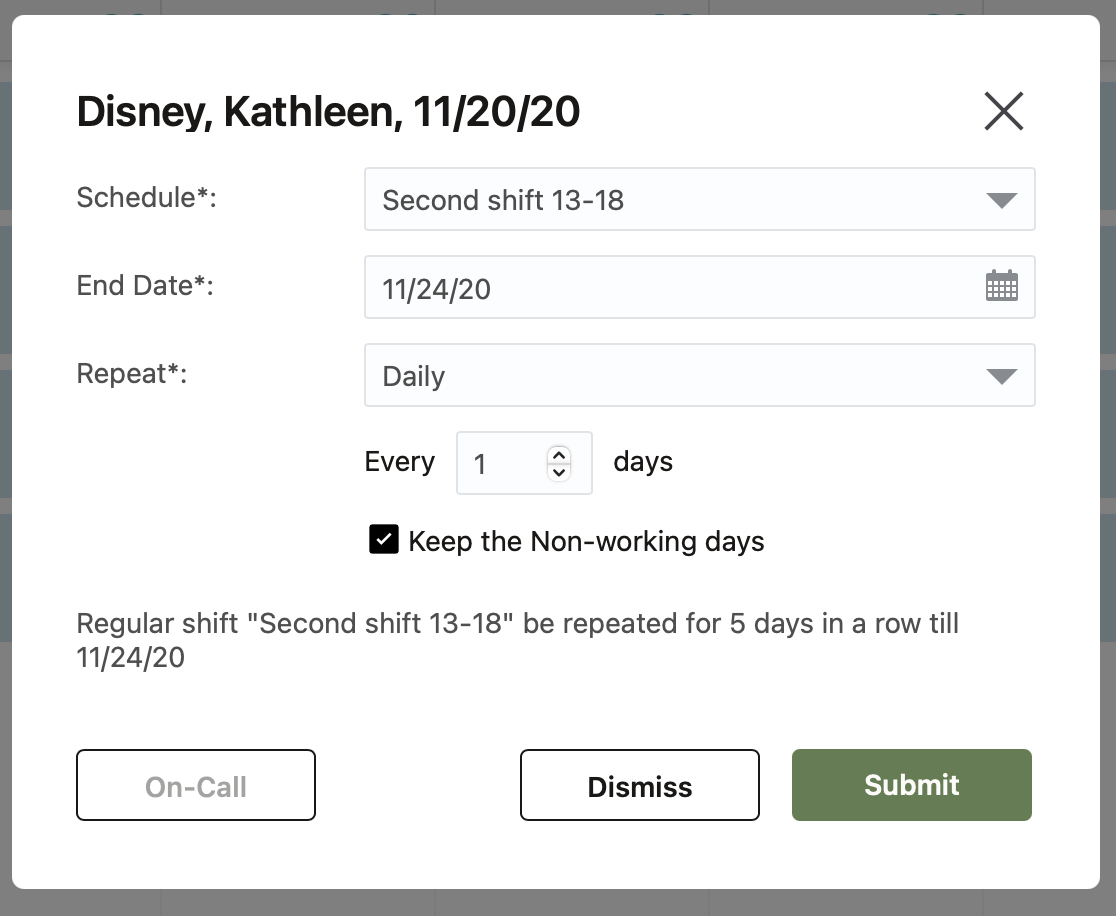Decrease the Every days value by one
The height and width of the screenshot is (916, 1116).
559,471
